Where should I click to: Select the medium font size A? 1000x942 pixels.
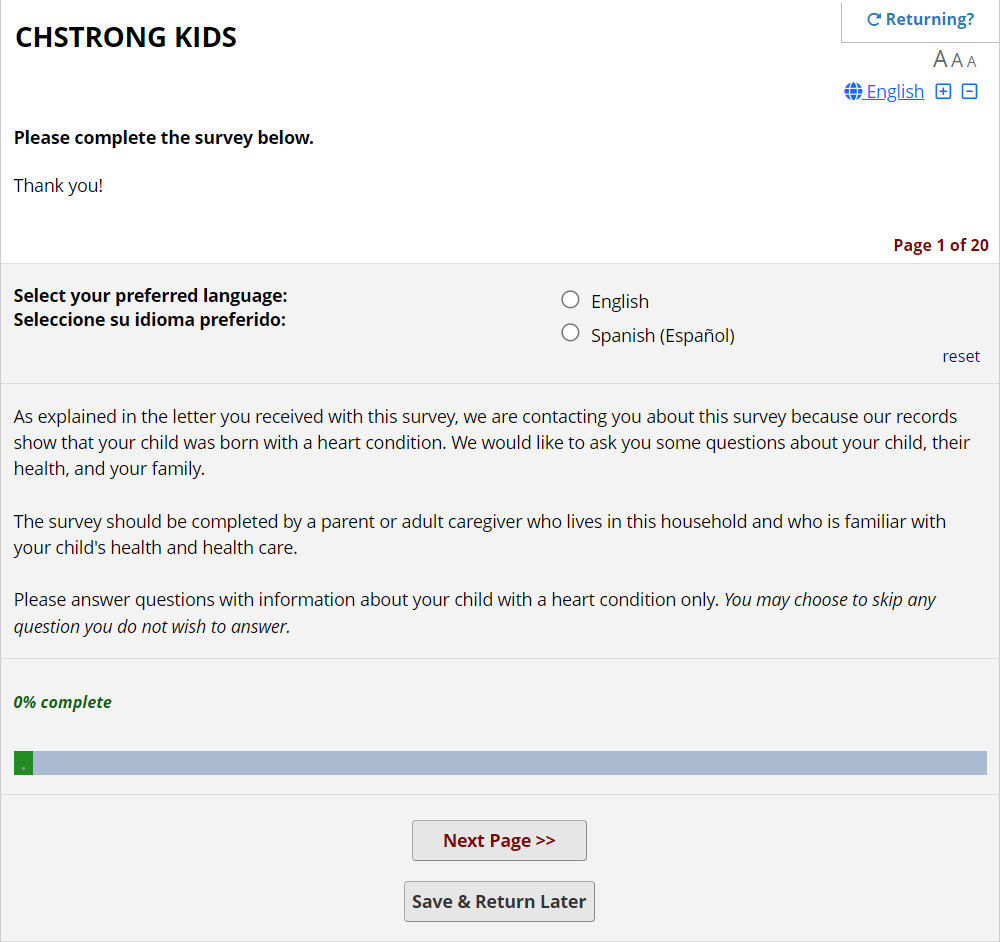point(957,61)
